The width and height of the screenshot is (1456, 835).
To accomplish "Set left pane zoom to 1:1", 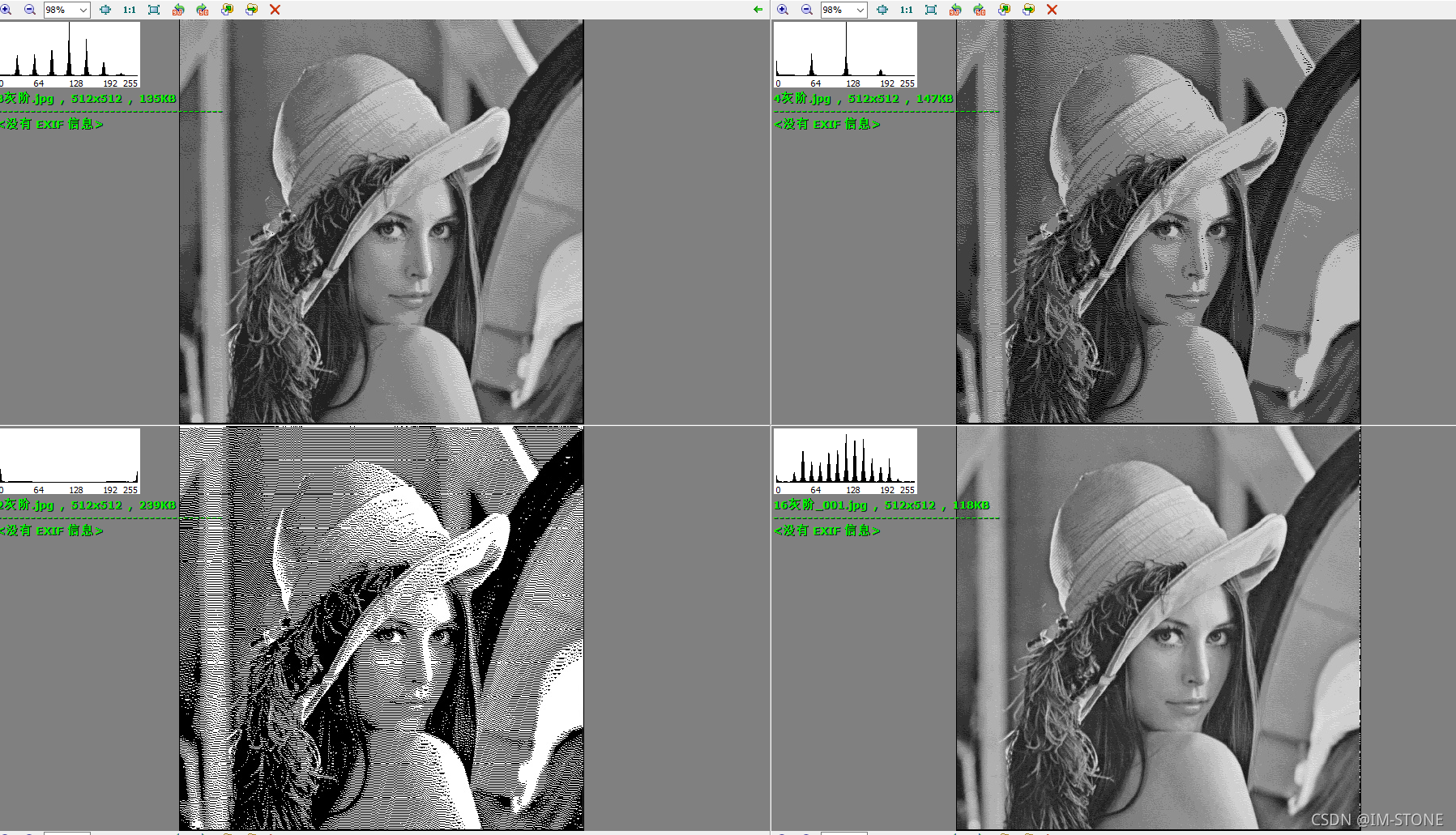I will pyautogui.click(x=130, y=10).
